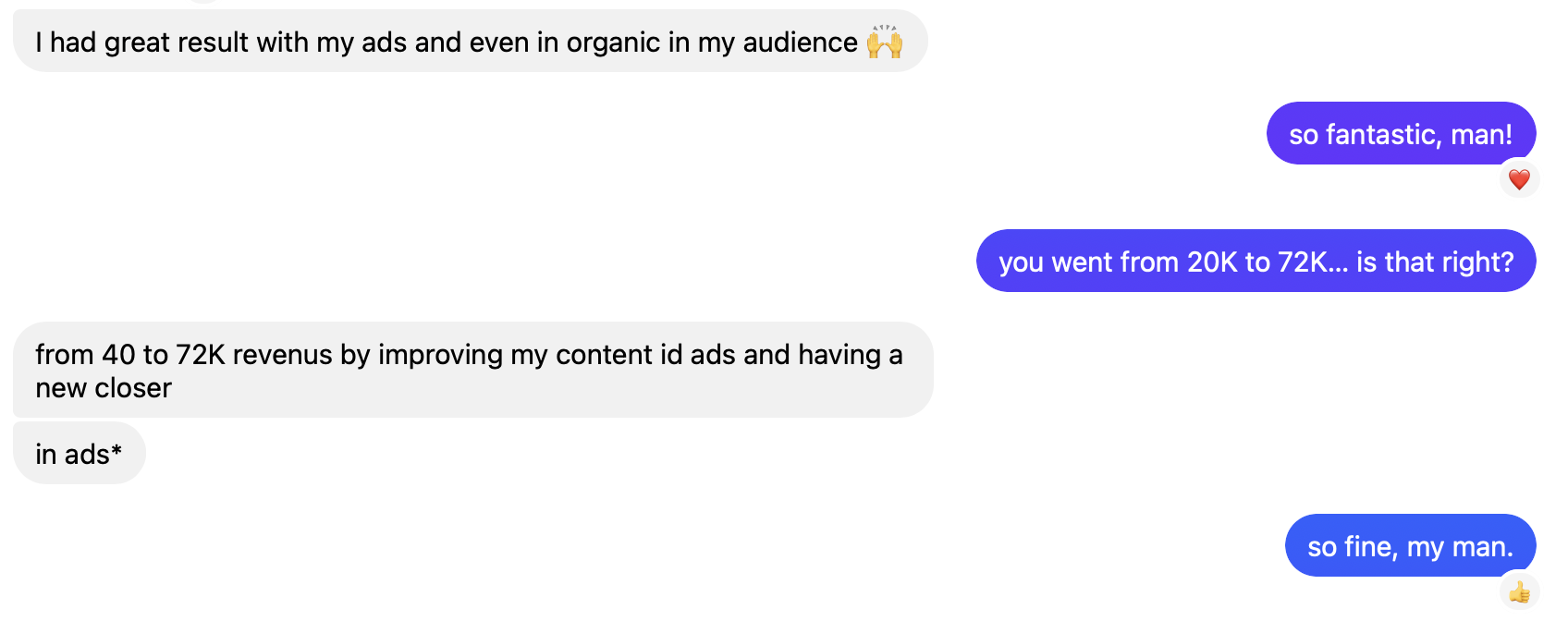1568x621 pixels.
Task: Click the text "is that right?" in purple bubble
Action: [x=1435, y=262]
